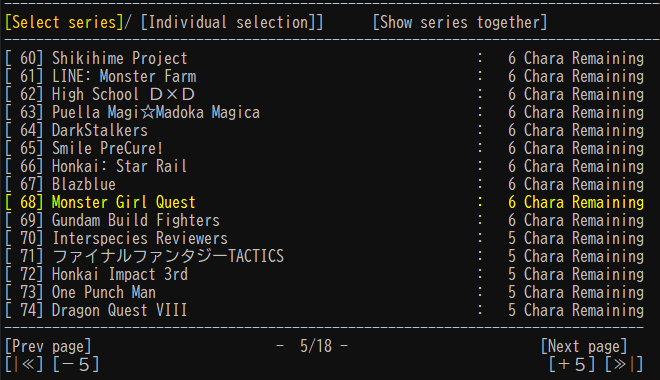Pick One Punch Man entry 73
This screenshot has width=660, height=380.
tap(324, 292)
